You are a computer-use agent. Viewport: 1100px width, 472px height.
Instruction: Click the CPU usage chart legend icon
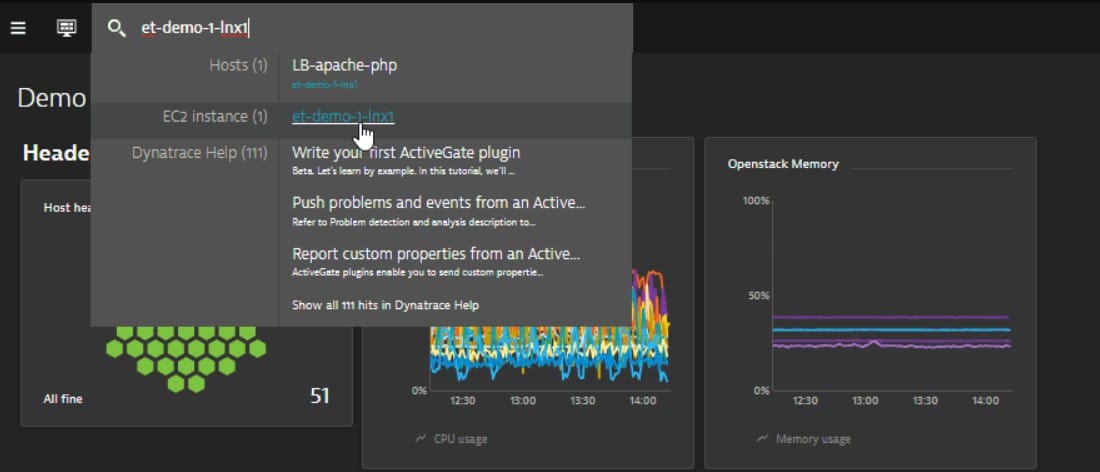pos(421,439)
